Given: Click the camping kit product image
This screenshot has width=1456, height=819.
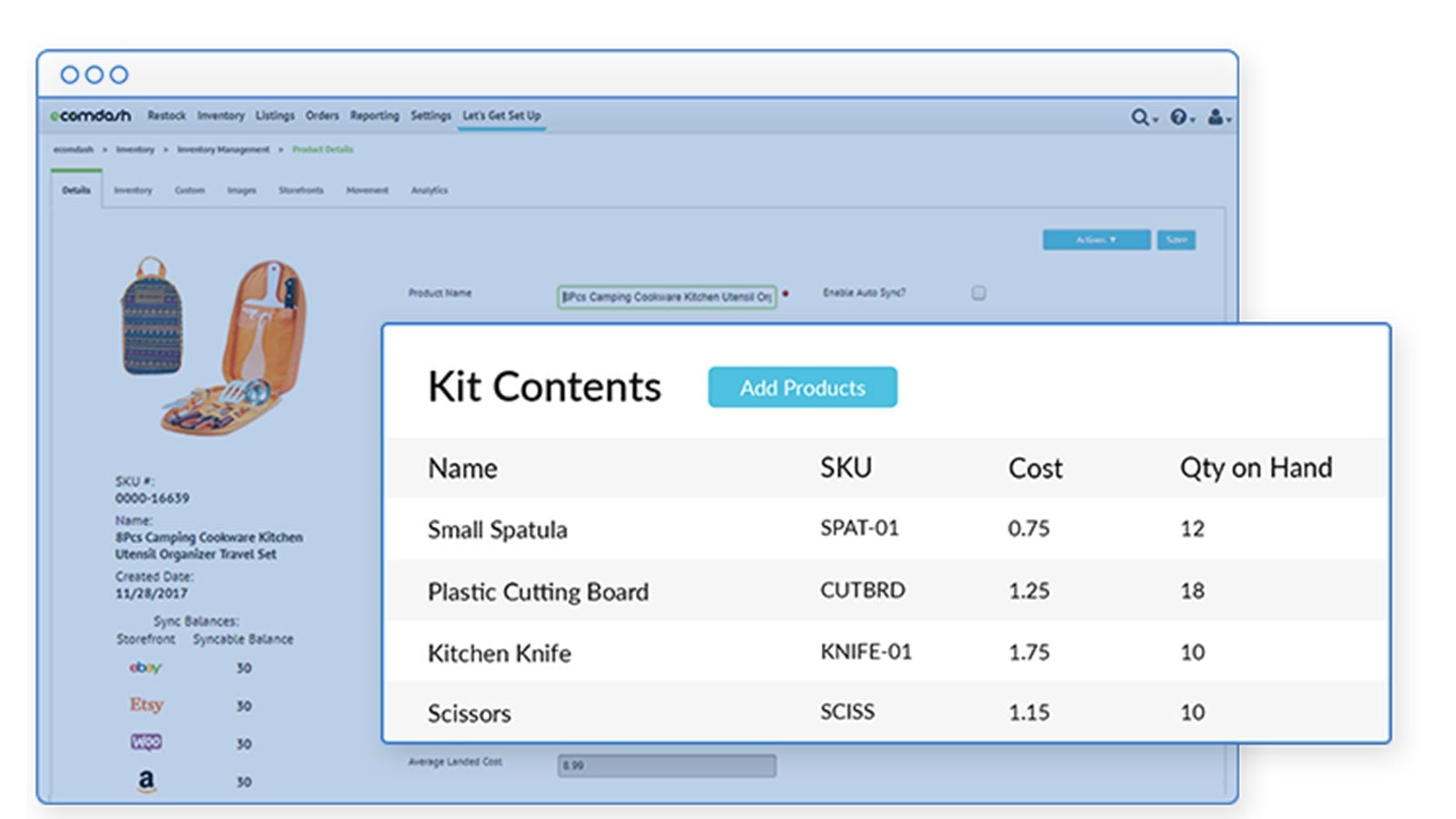Looking at the screenshot, I should click(x=215, y=346).
